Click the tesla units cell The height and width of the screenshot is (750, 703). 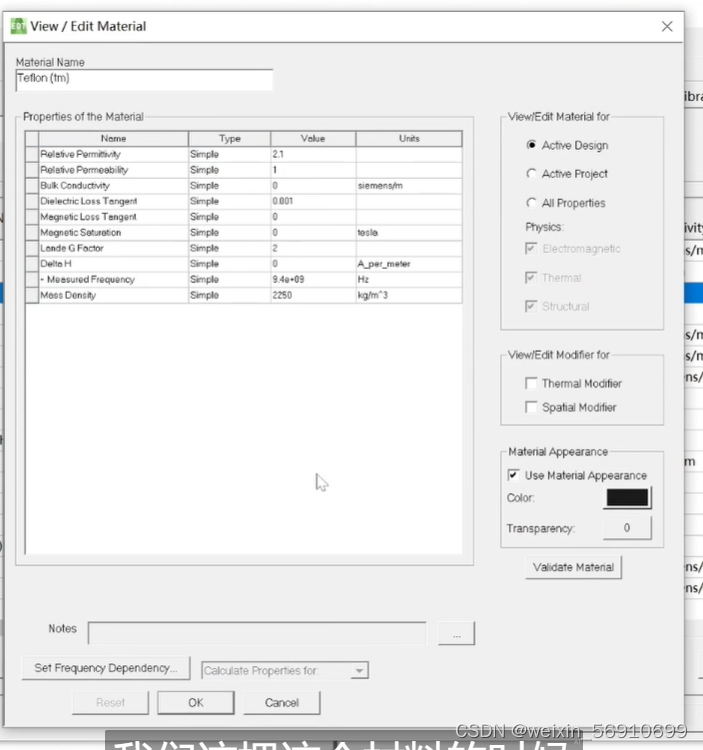click(409, 232)
